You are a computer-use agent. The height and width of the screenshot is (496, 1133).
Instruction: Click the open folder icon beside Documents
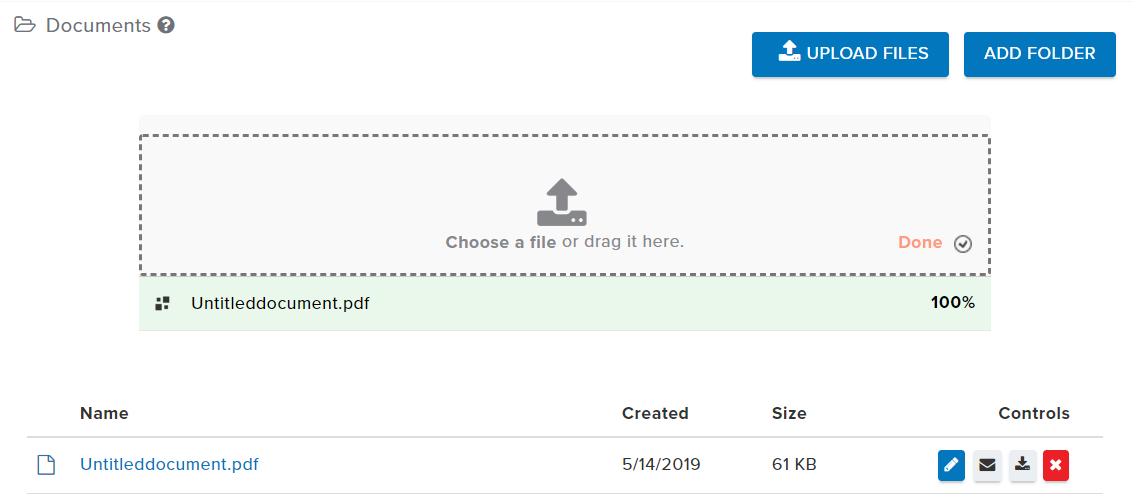25,26
